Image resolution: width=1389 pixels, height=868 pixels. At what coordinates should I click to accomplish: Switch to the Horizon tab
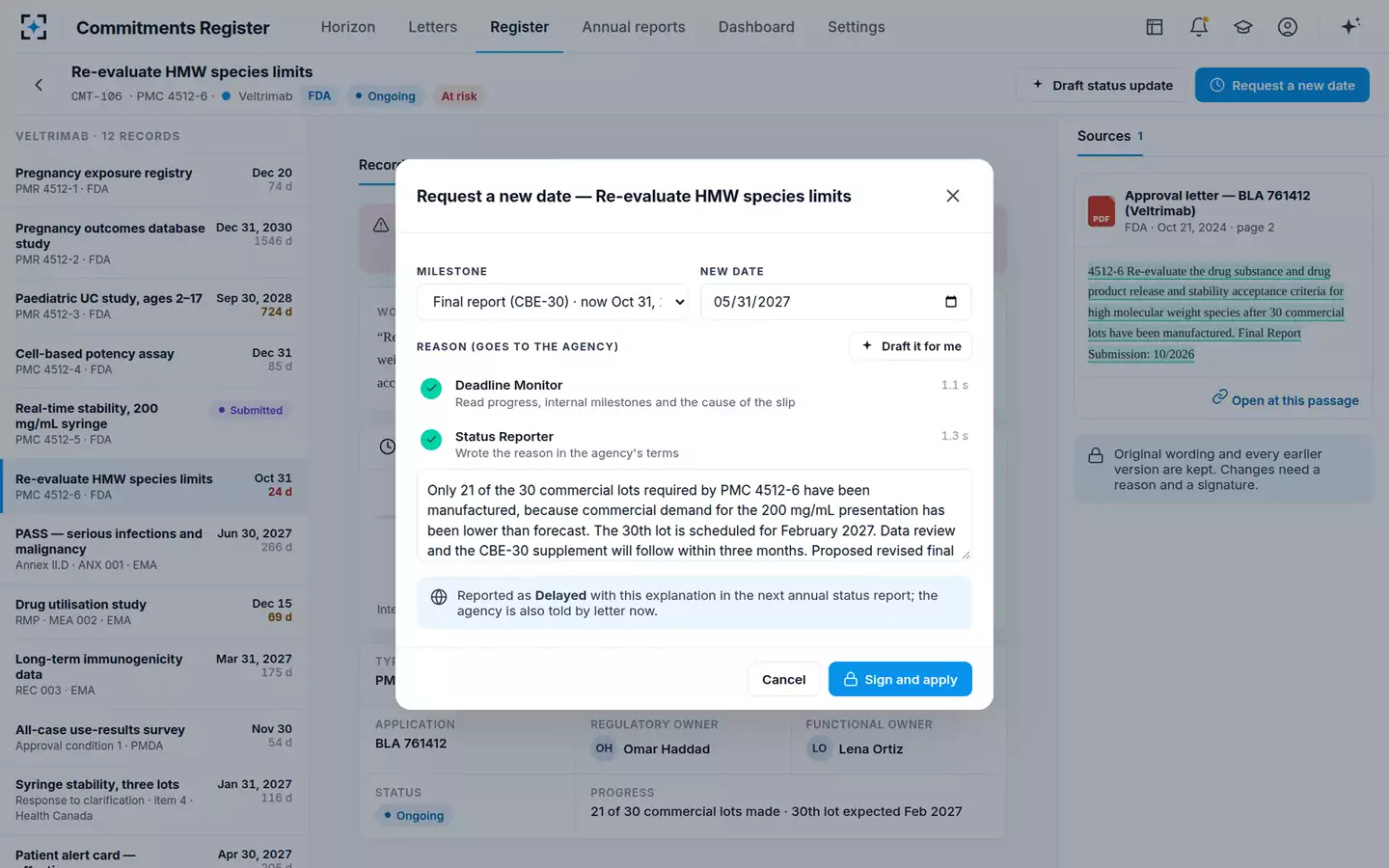(x=348, y=27)
